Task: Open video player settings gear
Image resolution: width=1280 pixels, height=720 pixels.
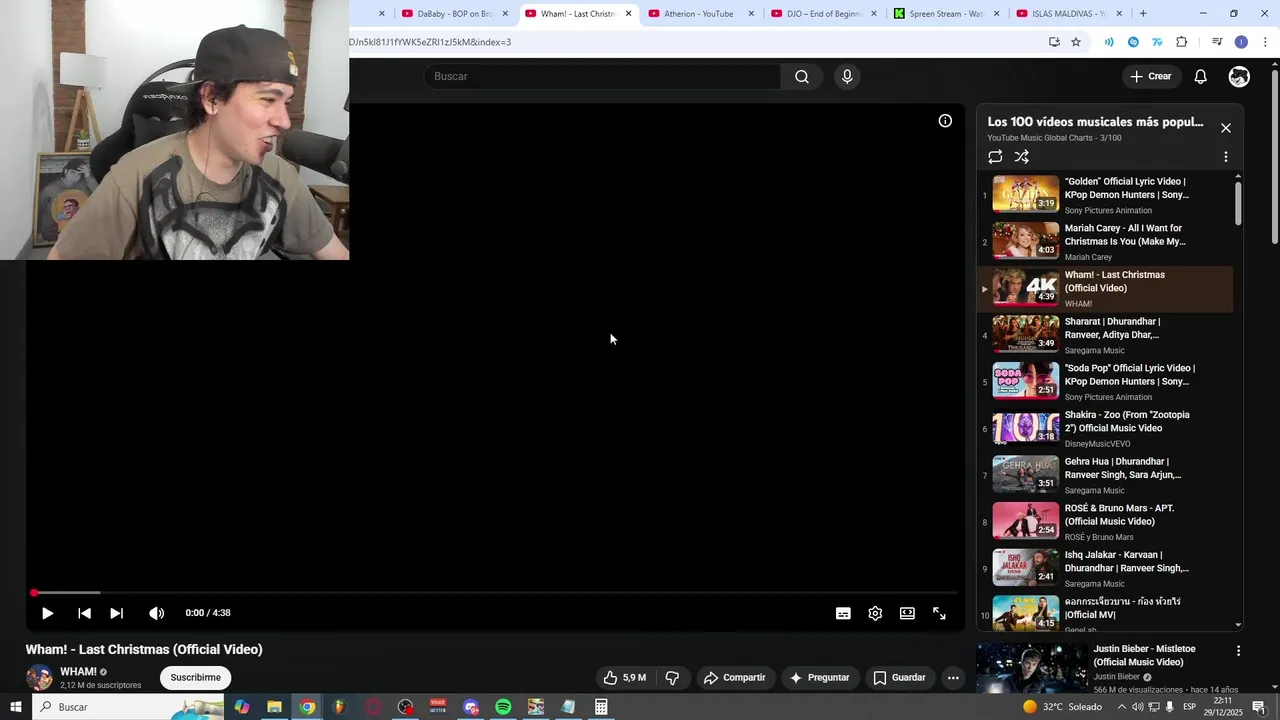Action: point(875,613)
